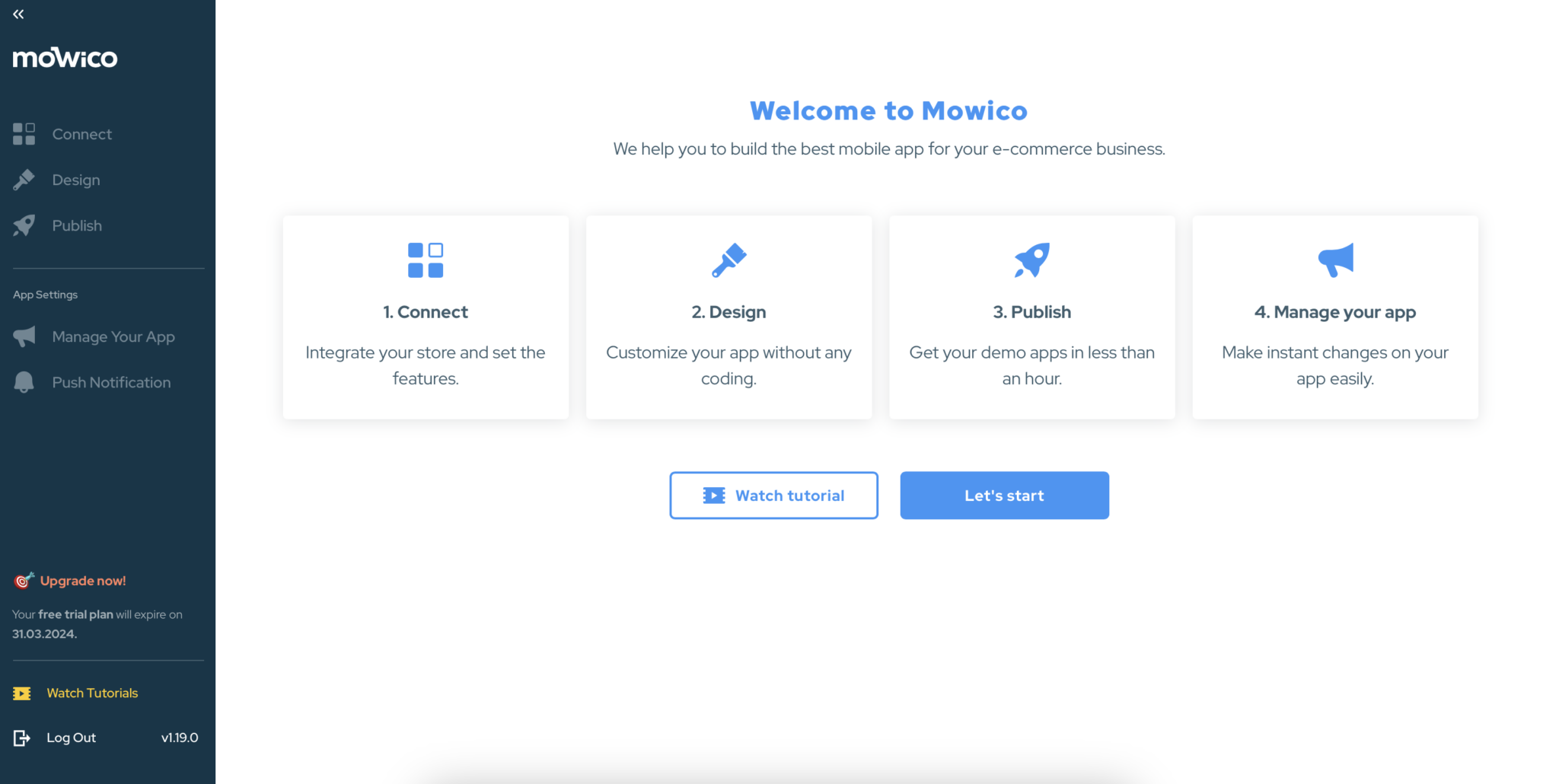This screenshot has height=784, width=1559.
Task: Open the Connect menu item
Action: coord(82,134)
